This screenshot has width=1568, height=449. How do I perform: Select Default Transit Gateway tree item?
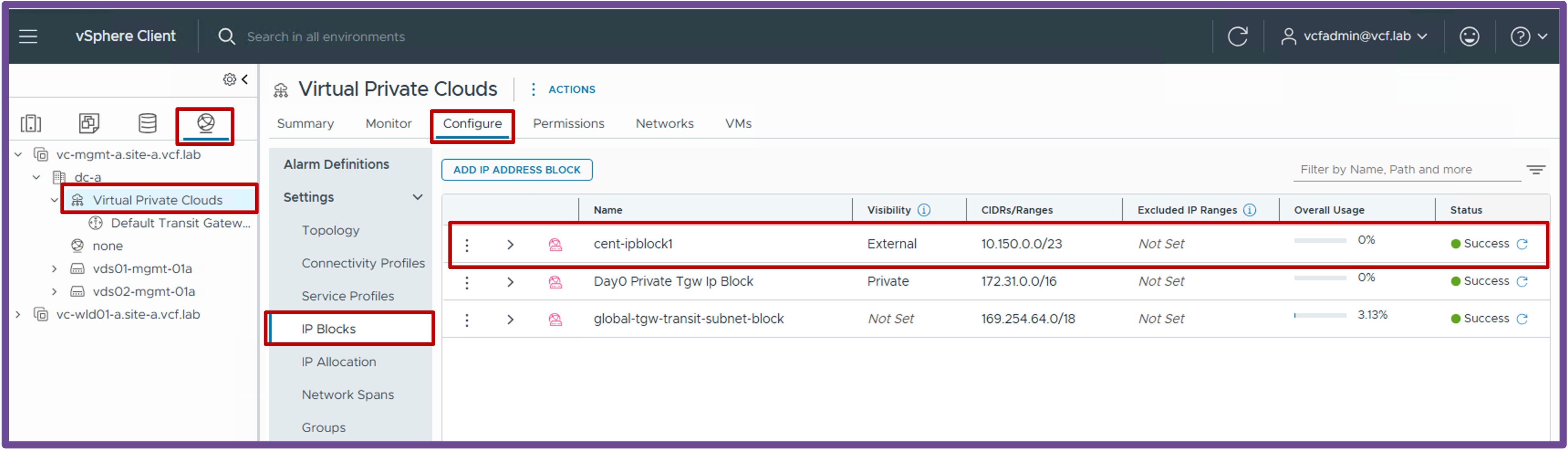pos(180,223)
